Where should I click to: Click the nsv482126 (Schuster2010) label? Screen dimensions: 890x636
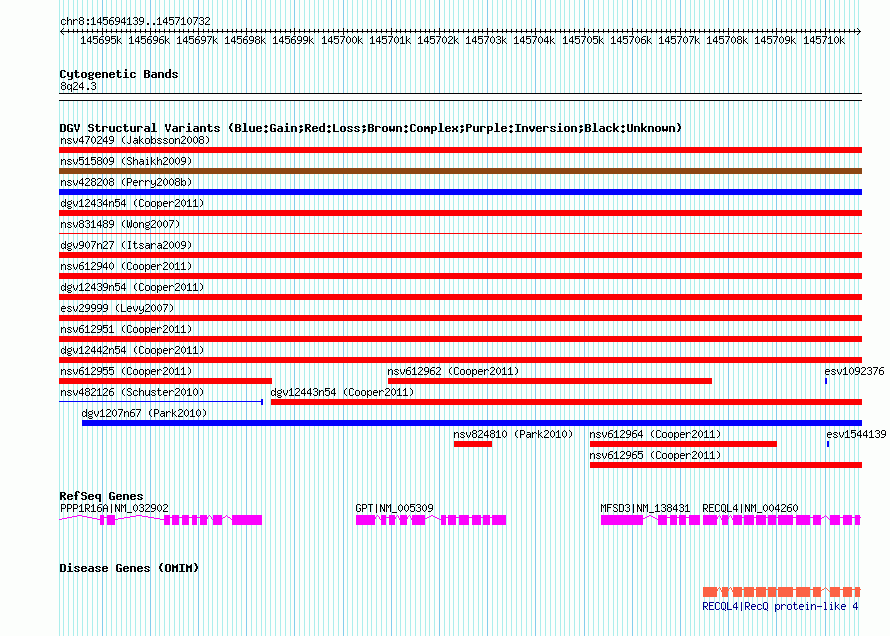tap(132, 392)
